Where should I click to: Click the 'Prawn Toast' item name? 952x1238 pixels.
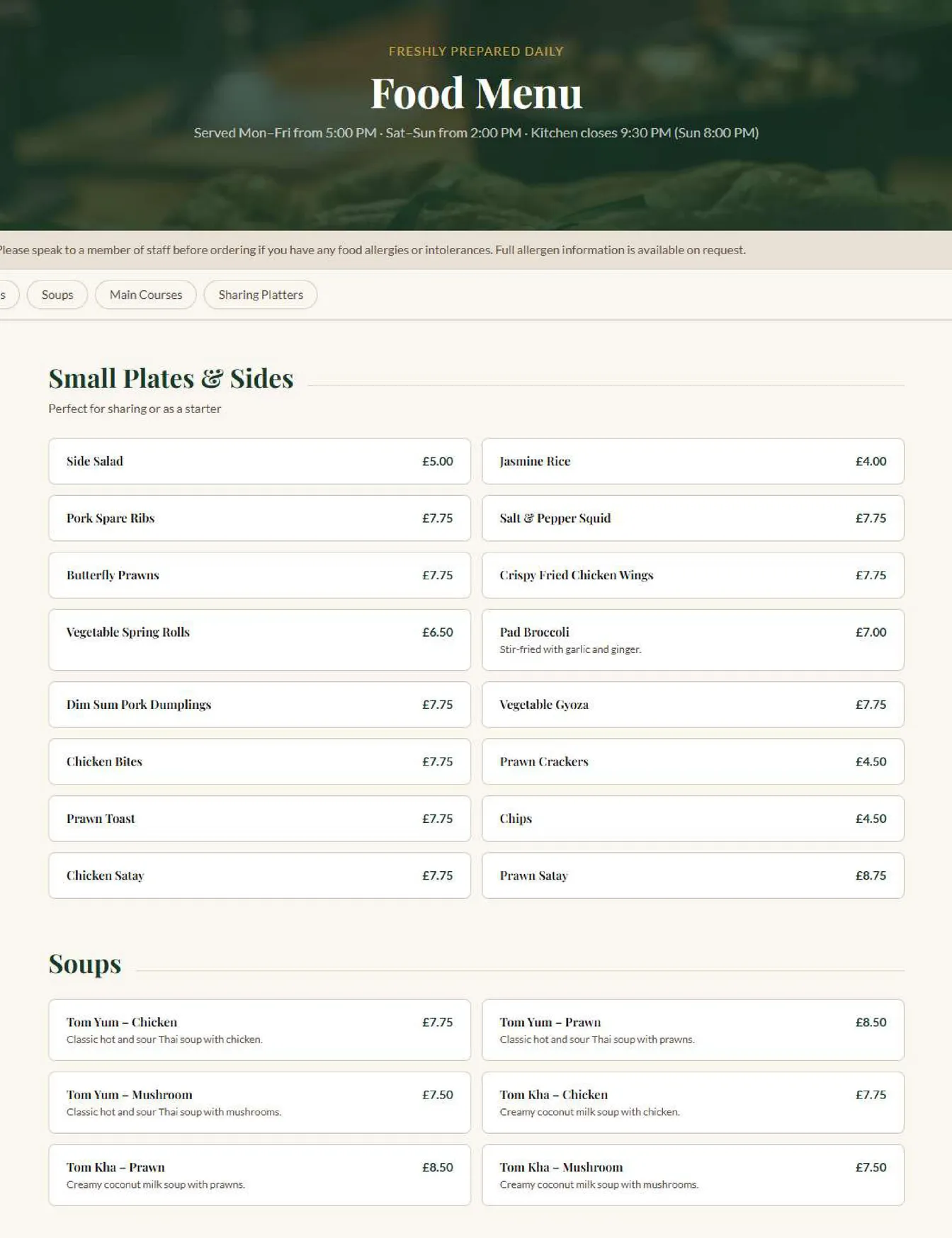101,819
